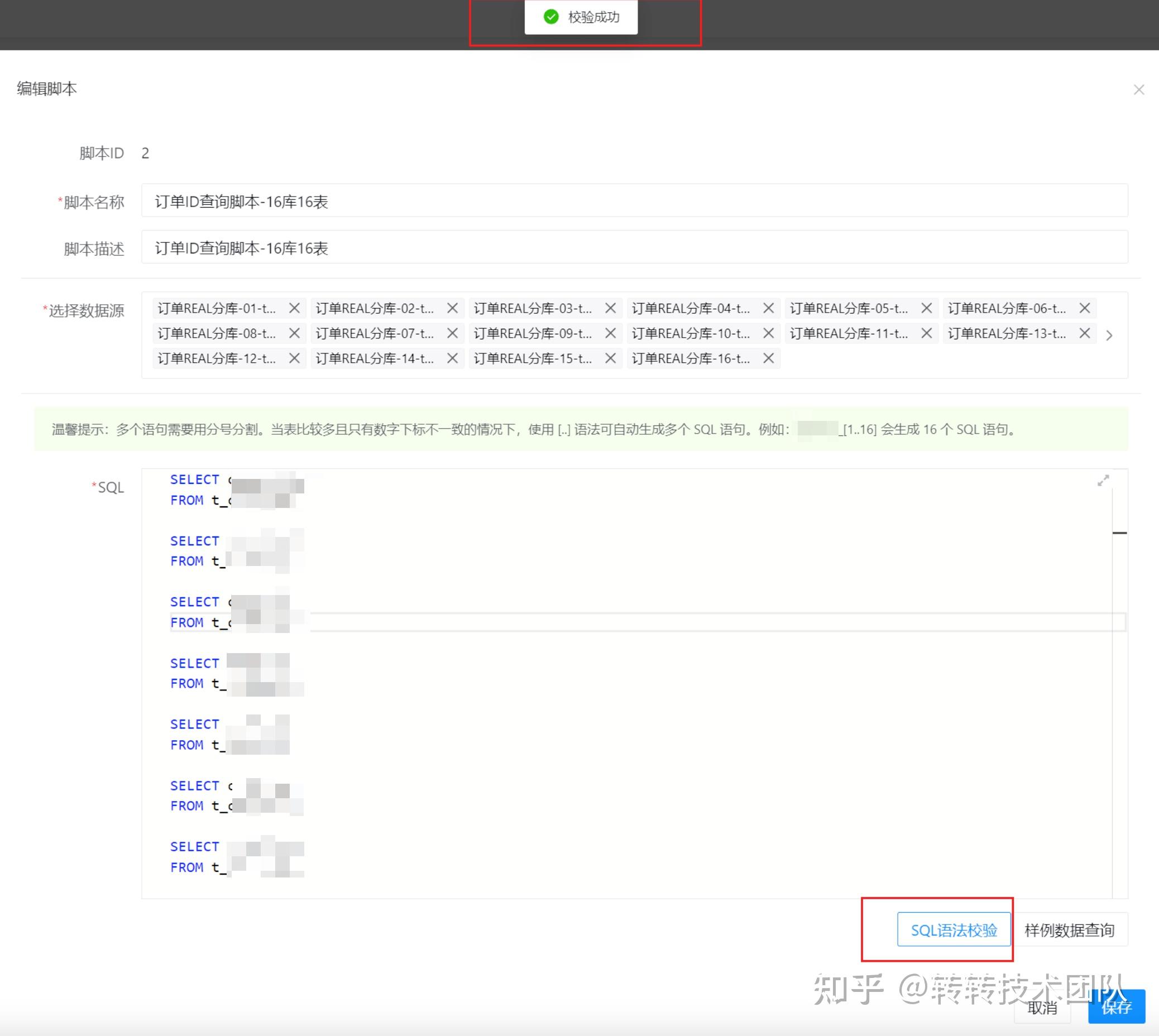Click the 样例数据查询 button
Screen dimensions: 1159x1036
(x=1069, y=930)
